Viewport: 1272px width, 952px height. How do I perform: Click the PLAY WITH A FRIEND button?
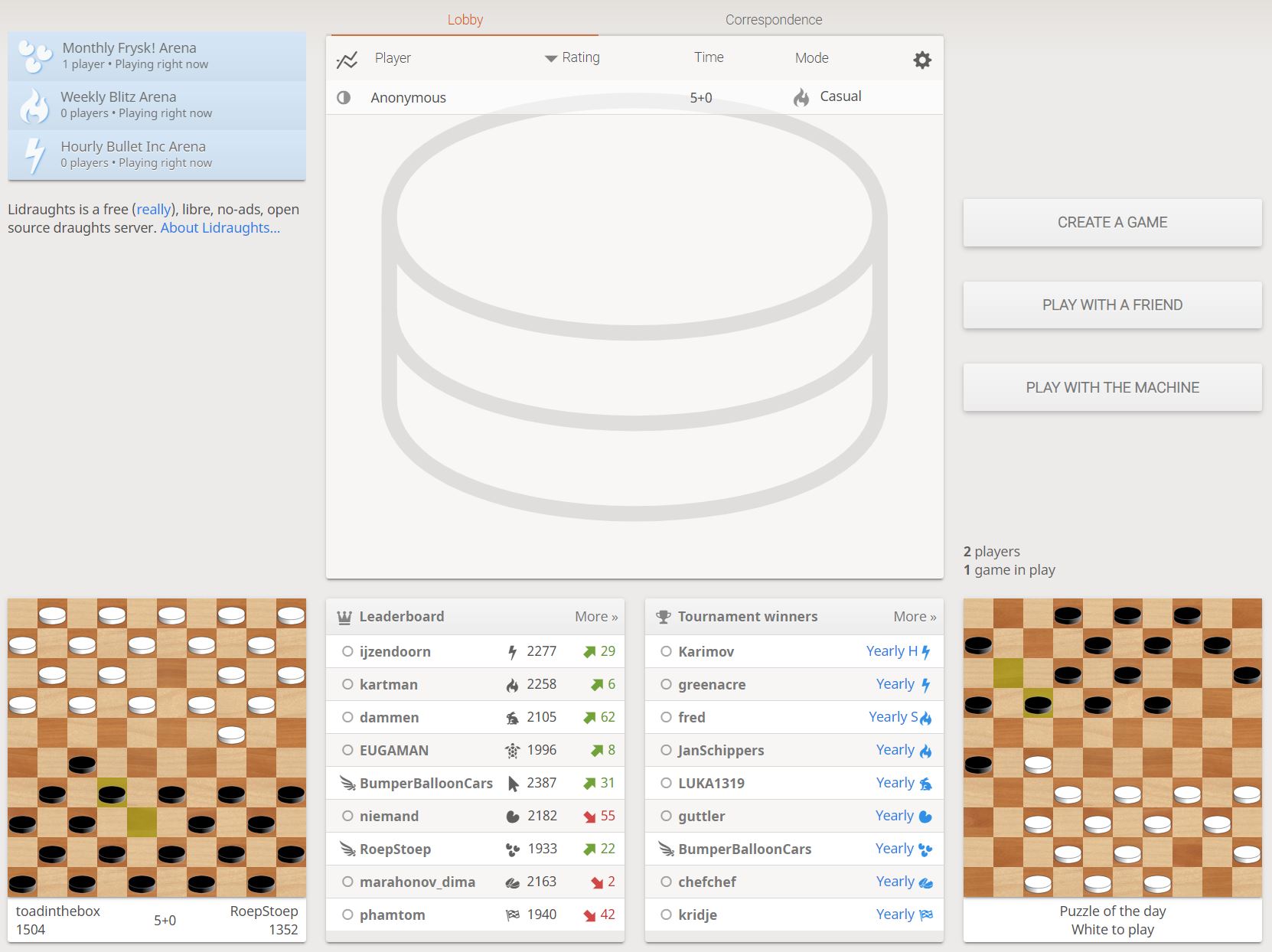[x=1112, y=305]
